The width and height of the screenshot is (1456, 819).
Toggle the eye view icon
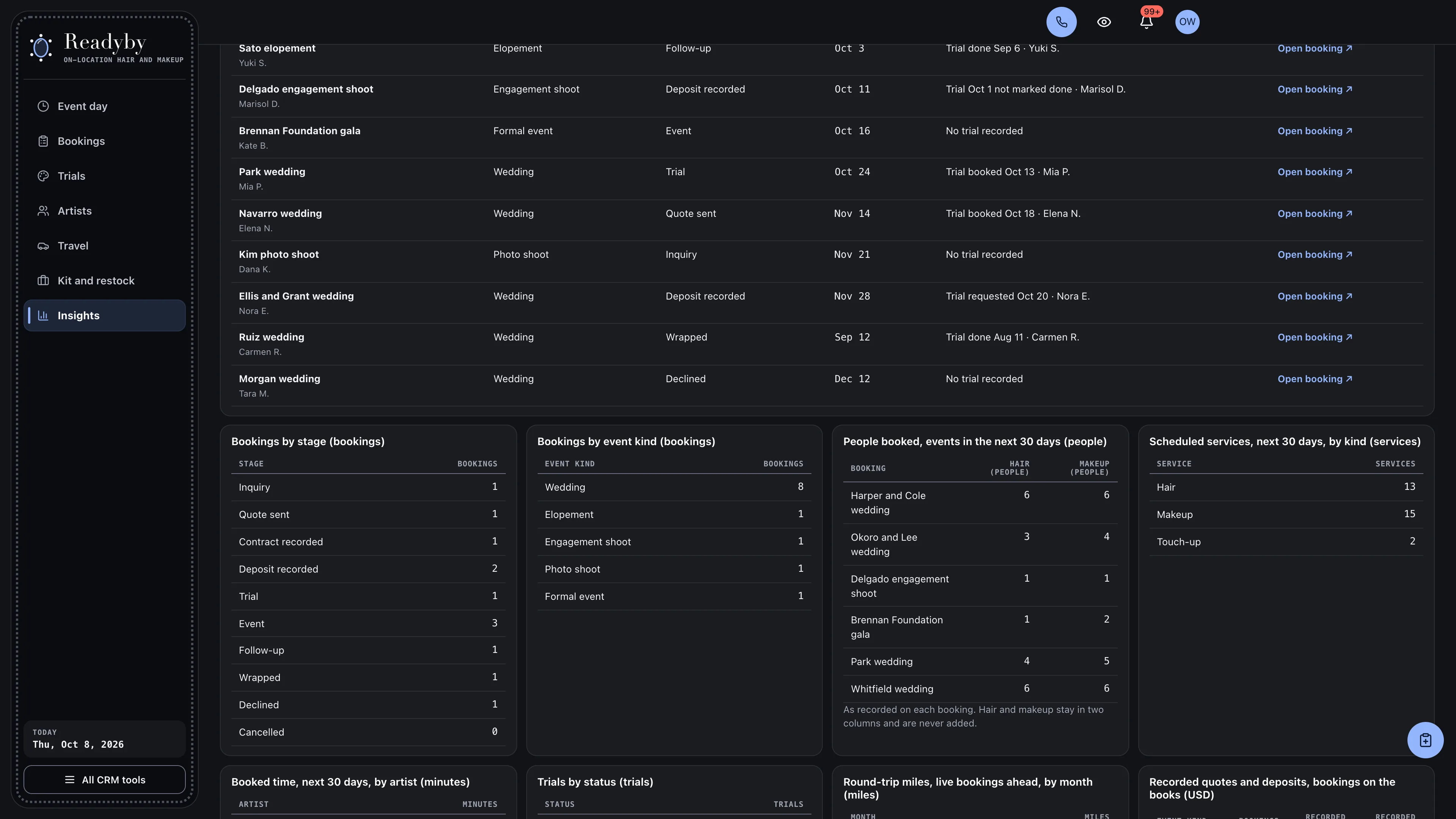coord(1104,22)
